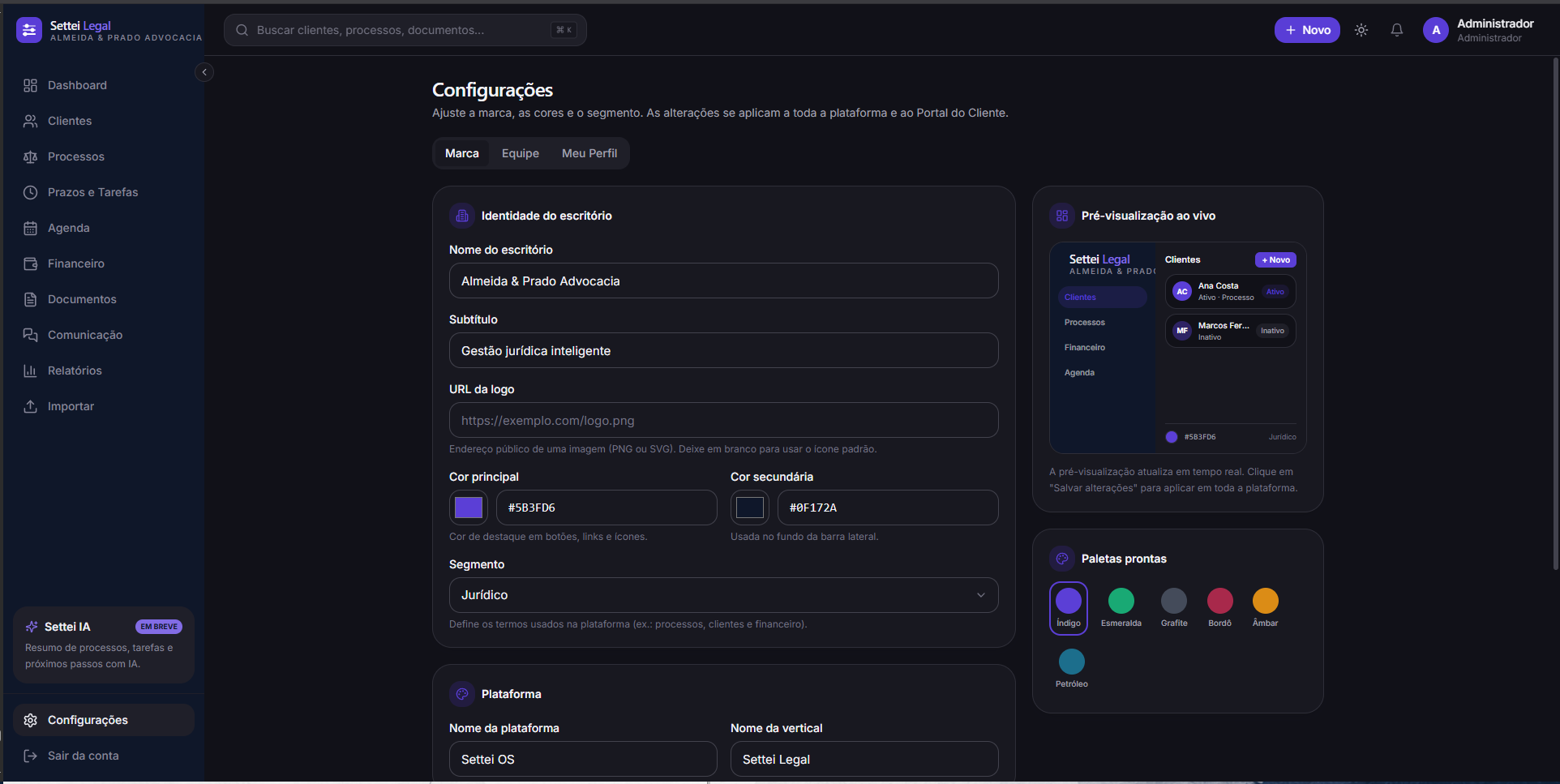The height and width of the screenshot is (784, 1560).
Task: Select the Bordô palette
Action: [1219, 607]
